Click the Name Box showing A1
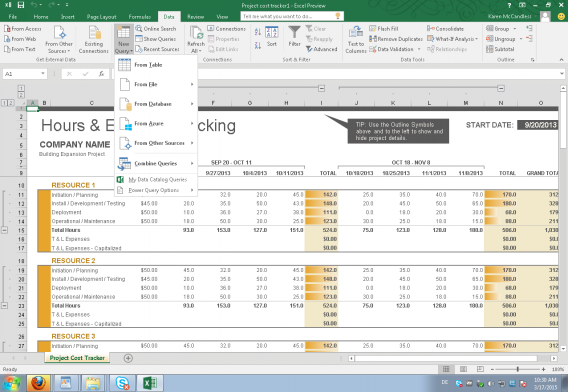This screenshot has width=568, height=392. (x=25, y=74)
